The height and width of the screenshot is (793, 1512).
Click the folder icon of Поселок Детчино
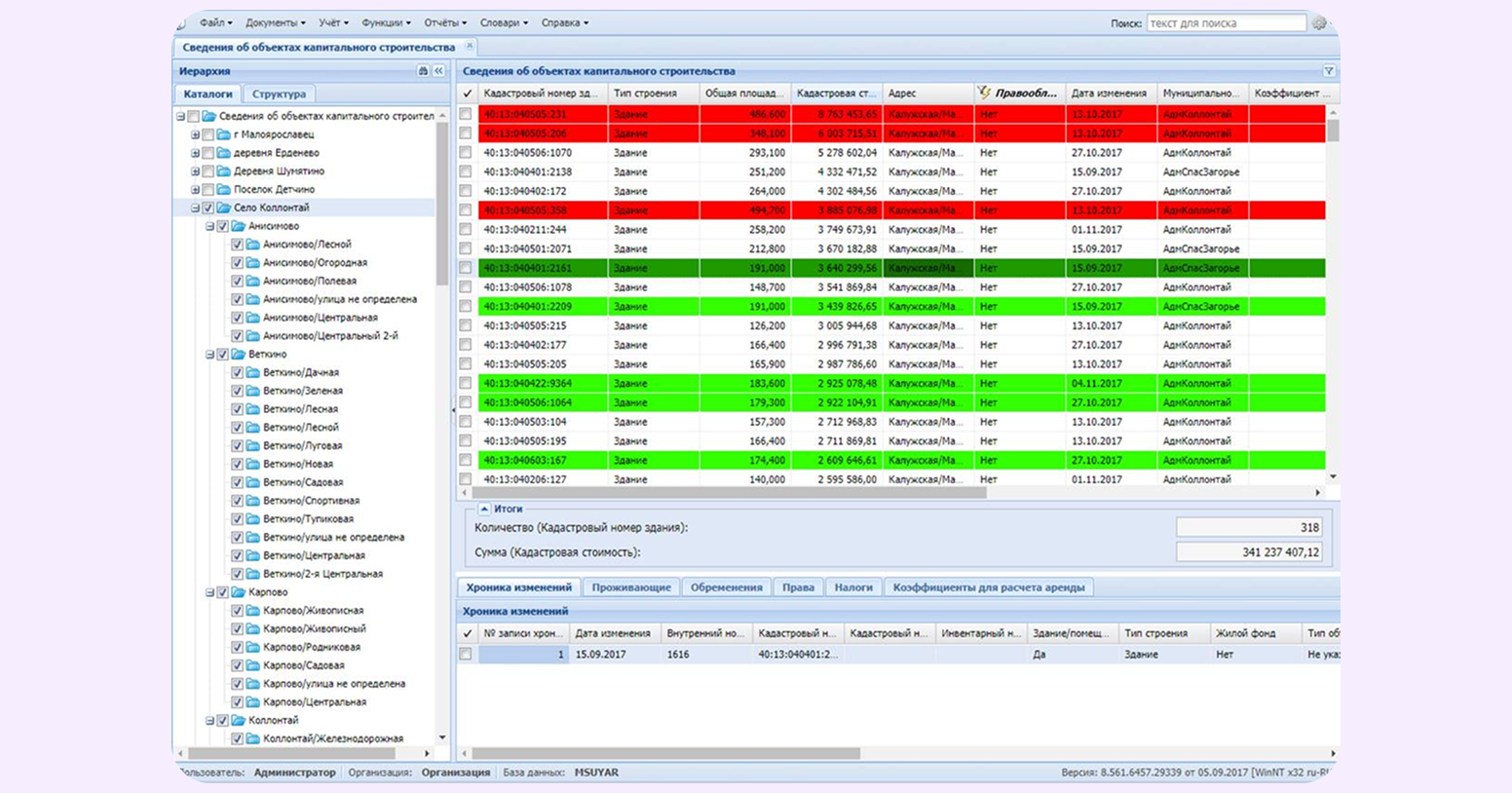pos(223,190)
